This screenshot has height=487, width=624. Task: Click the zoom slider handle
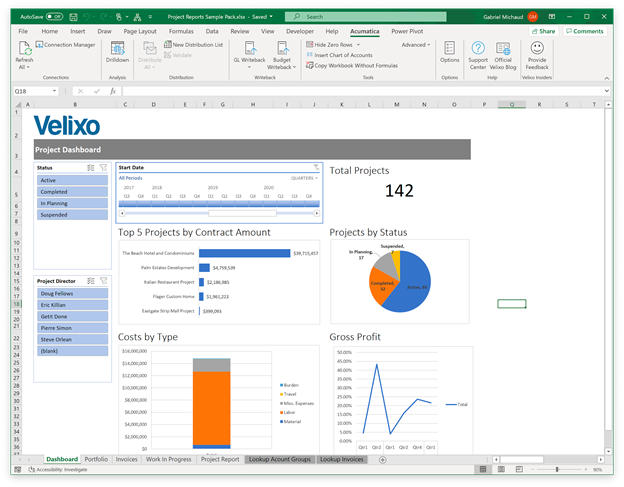click(x=557, y=469)
